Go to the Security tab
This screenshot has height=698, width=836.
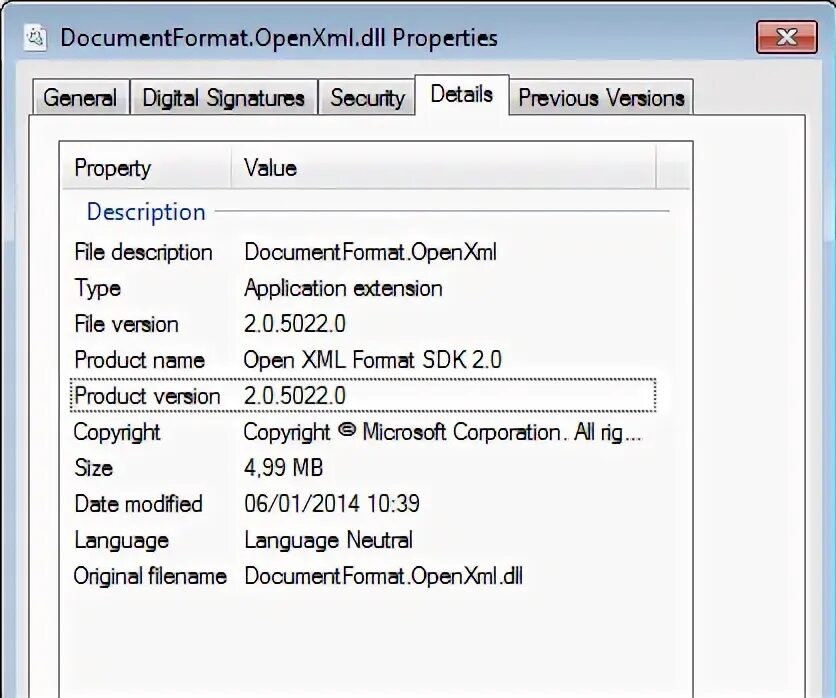coord(367,98)
